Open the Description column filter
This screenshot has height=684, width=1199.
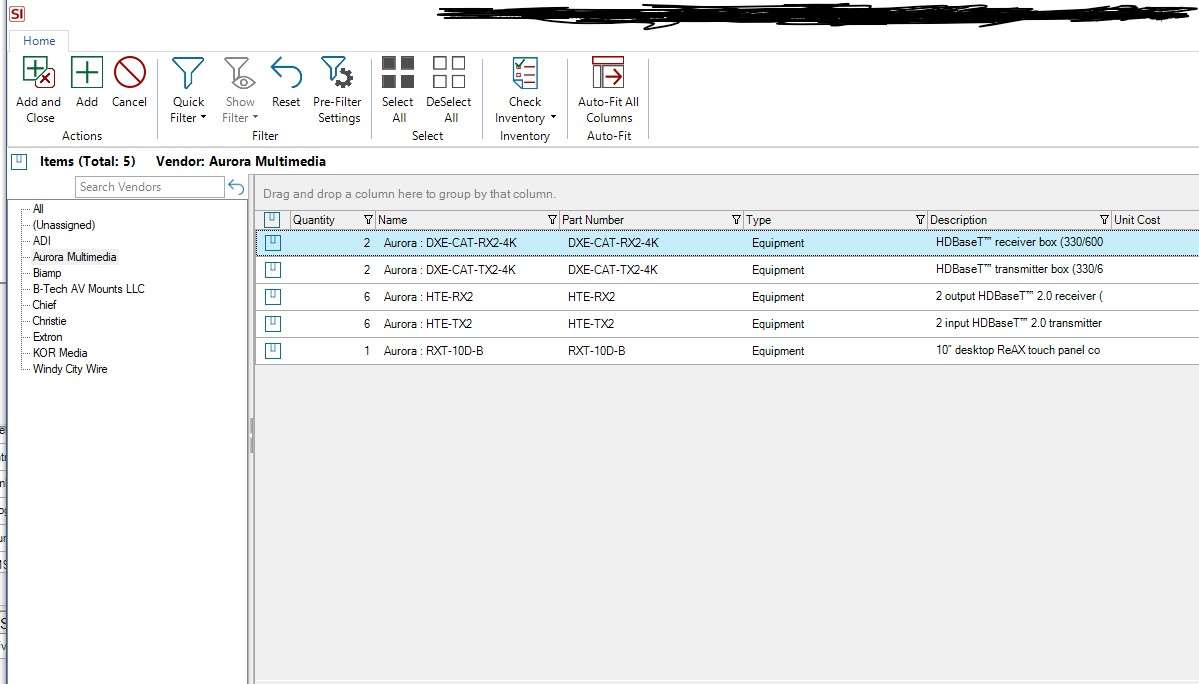tap(1104, 220)
